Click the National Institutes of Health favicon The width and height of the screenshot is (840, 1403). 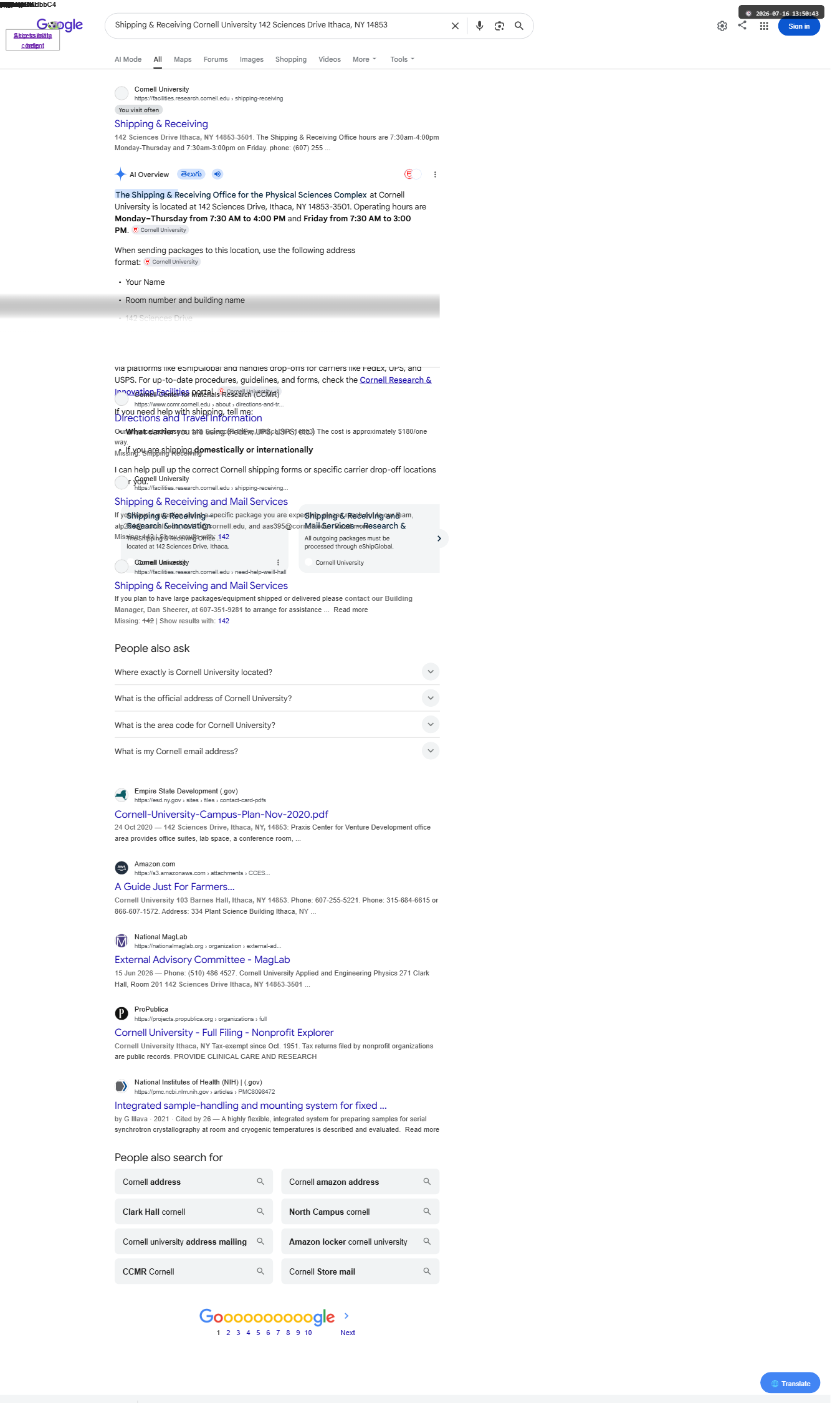[x=122, y=1086]
